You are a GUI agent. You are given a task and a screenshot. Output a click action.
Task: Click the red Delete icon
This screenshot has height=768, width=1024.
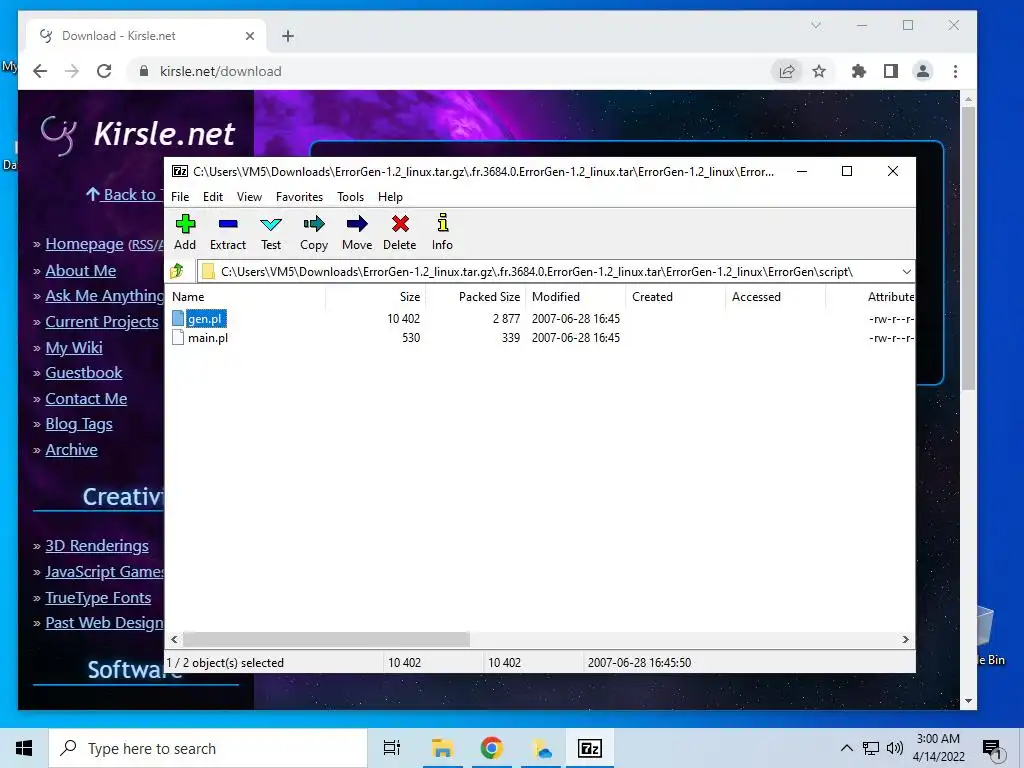point(400,224)
